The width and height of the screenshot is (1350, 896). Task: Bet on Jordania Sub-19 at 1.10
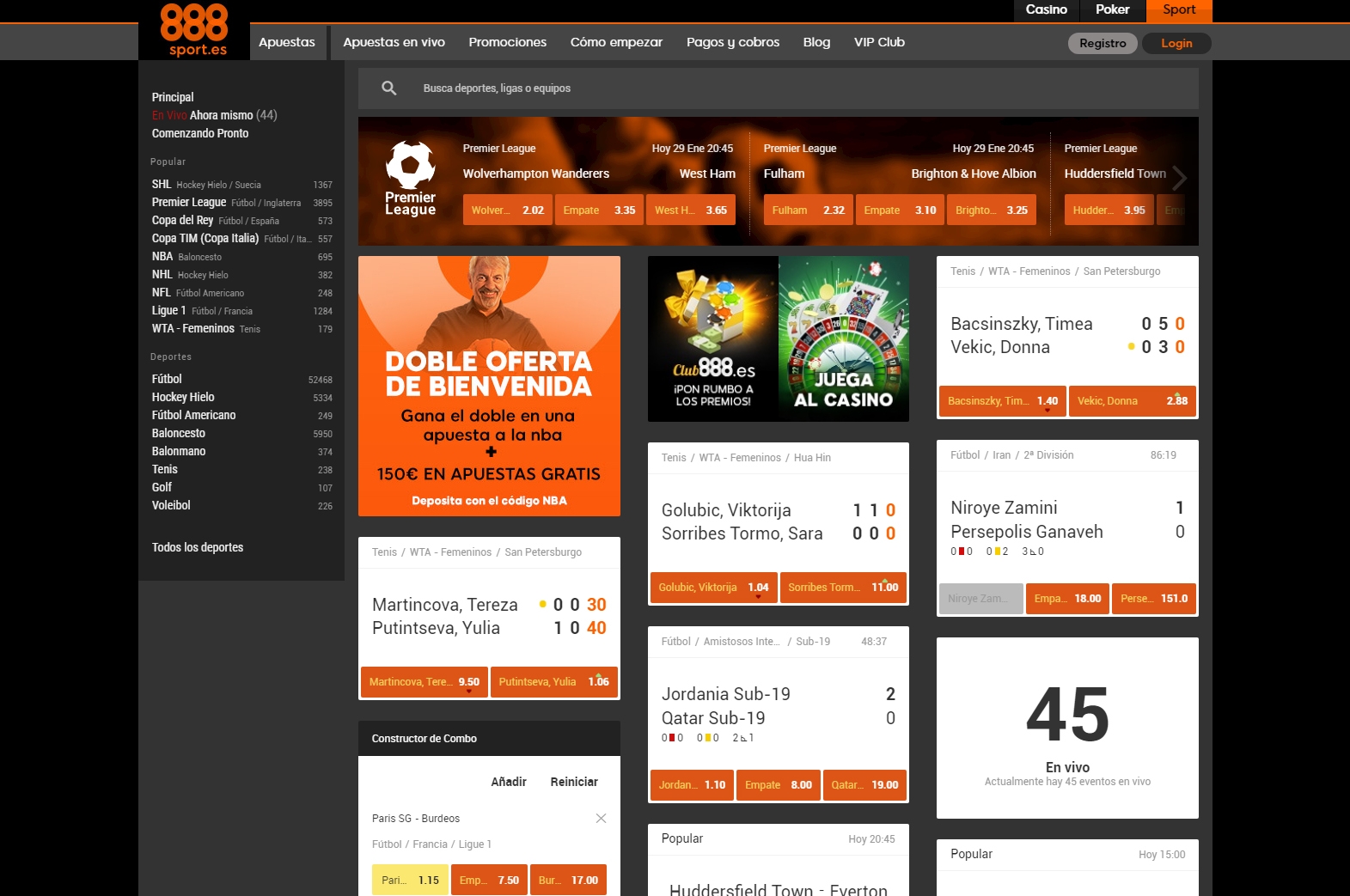coord(692,785)
